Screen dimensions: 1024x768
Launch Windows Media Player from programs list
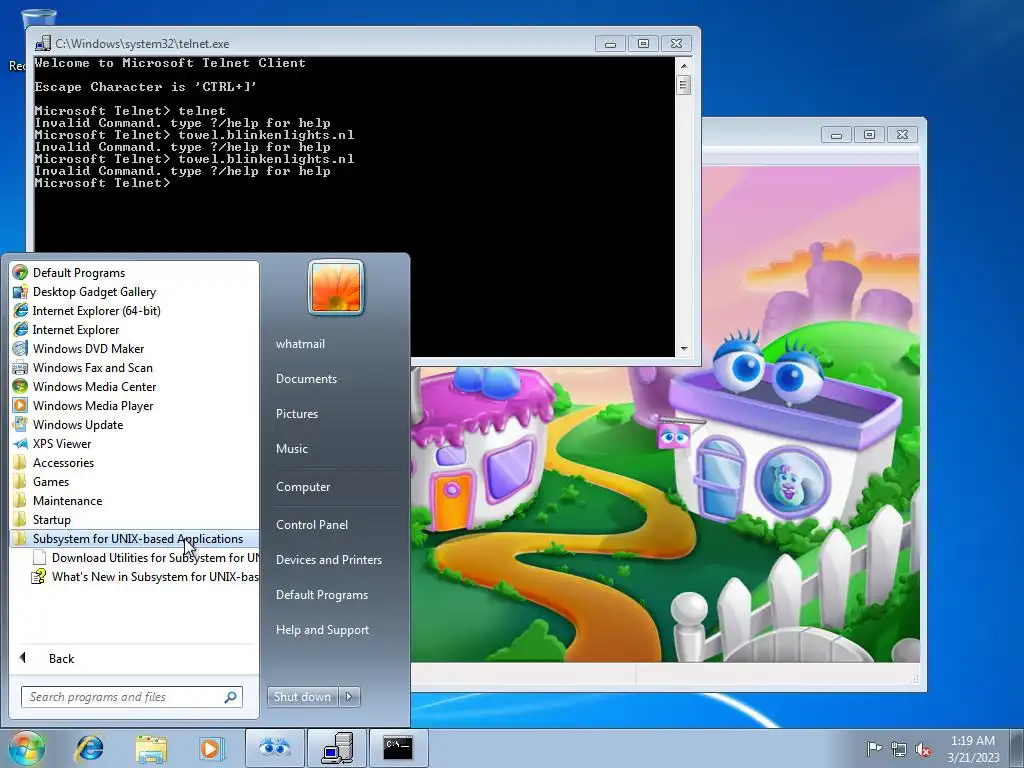(x=93, y=406)
